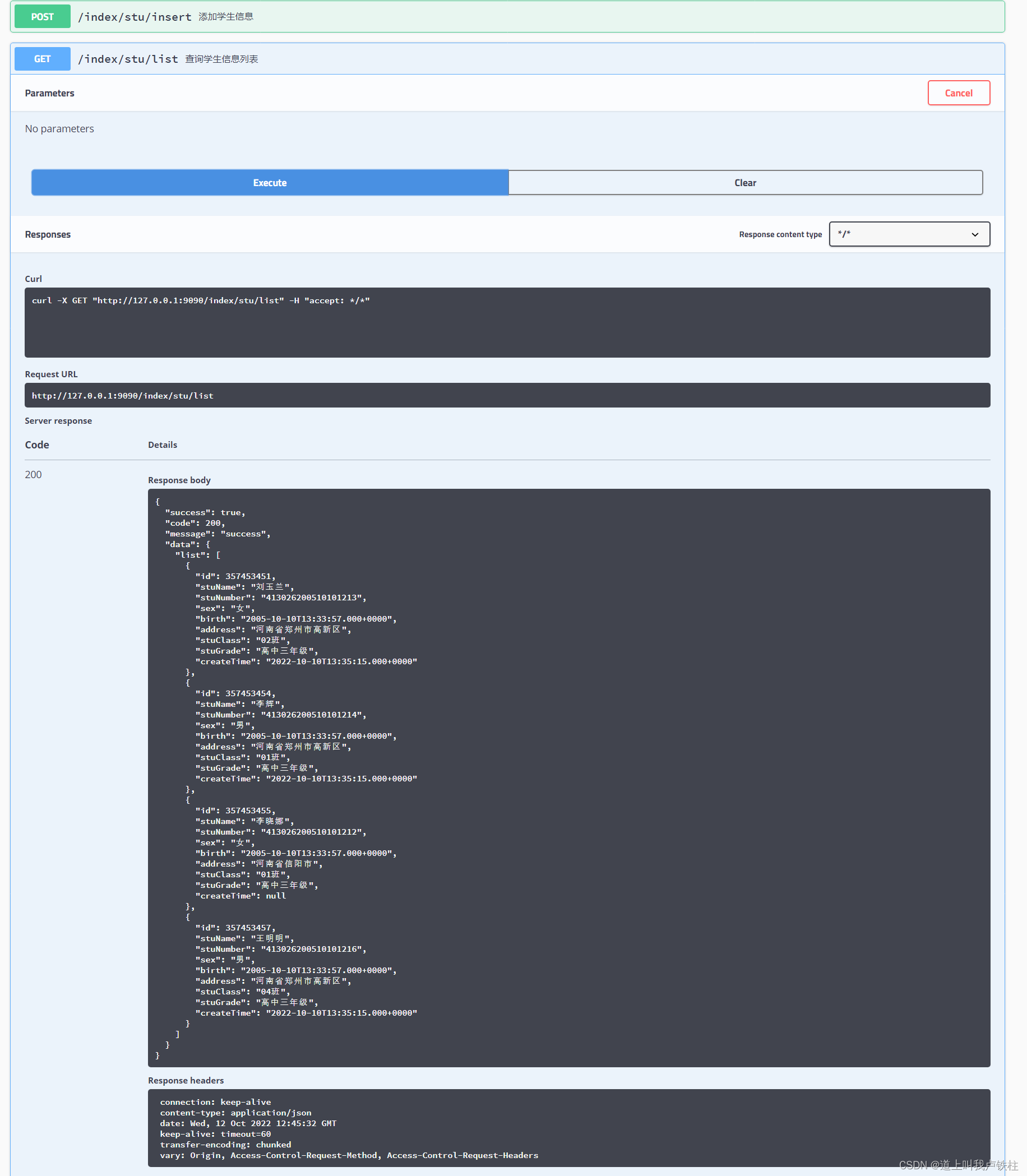
Task: Click the blue GET method badge
Action: 43,58
